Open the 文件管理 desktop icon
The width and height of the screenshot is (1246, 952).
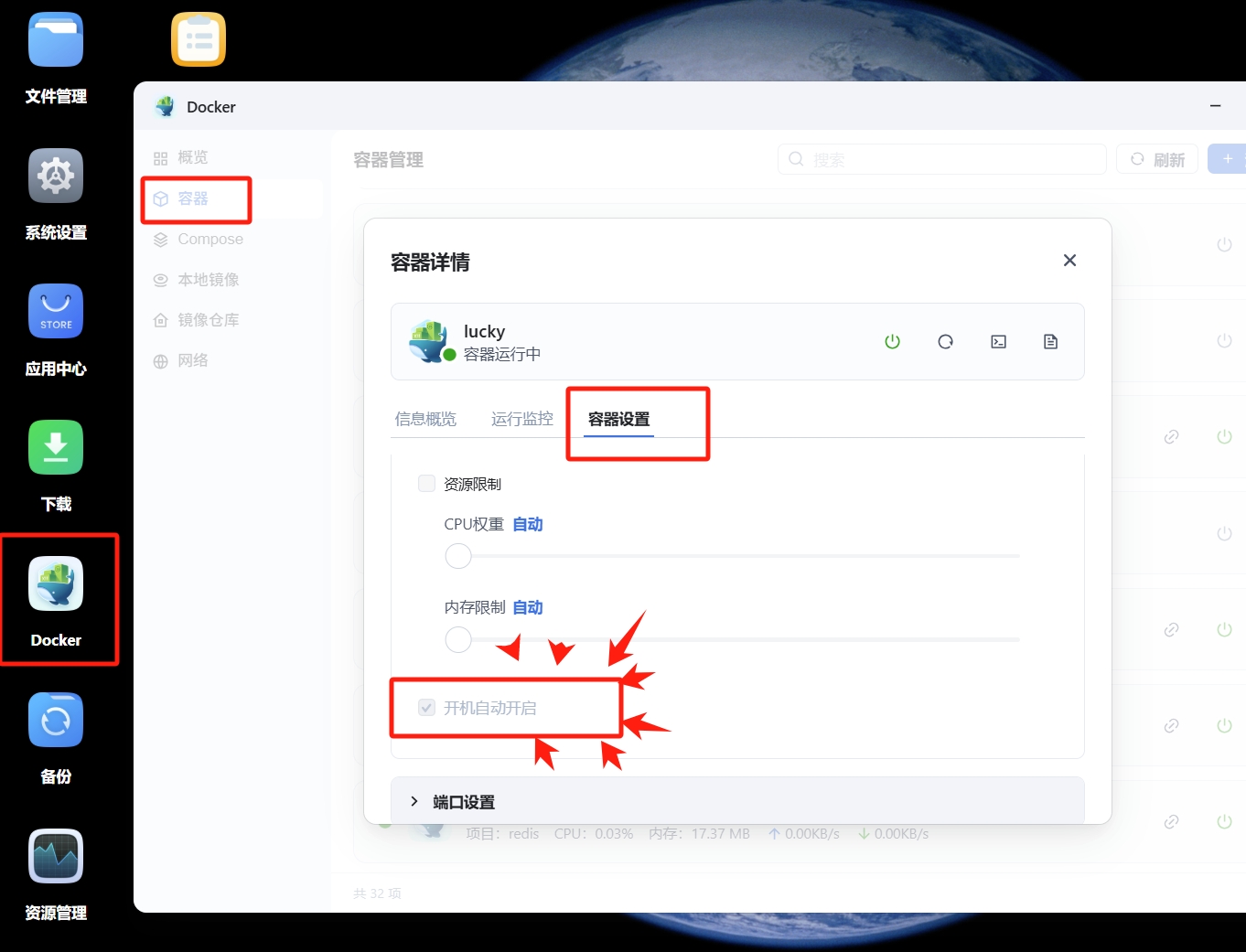click(x=56, y=40)
